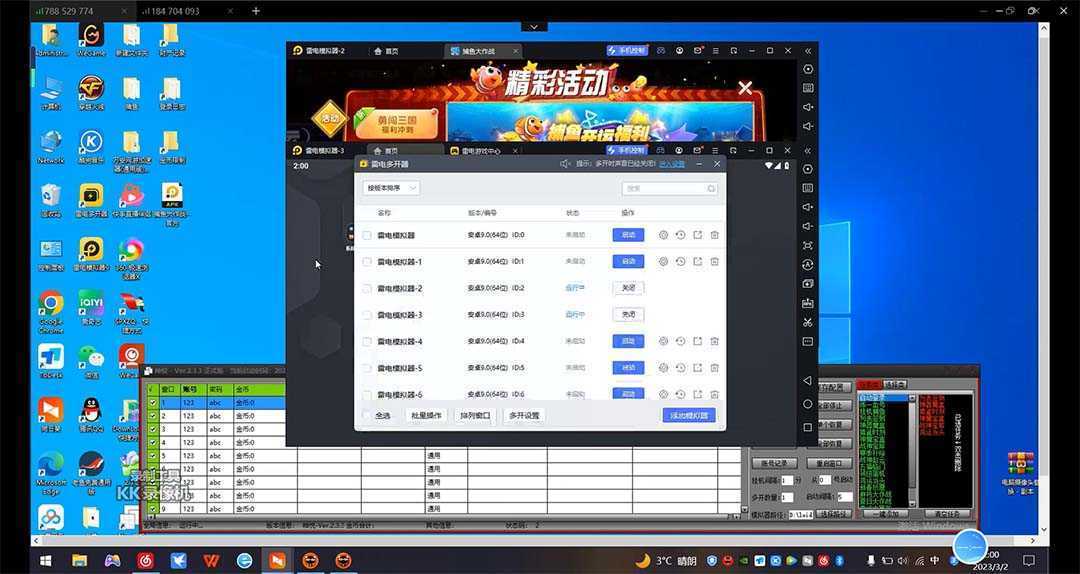The image size is (1080, 574).
Task: Delete 雷电模拟器-4 using trash icon
Action: (715, 341)
